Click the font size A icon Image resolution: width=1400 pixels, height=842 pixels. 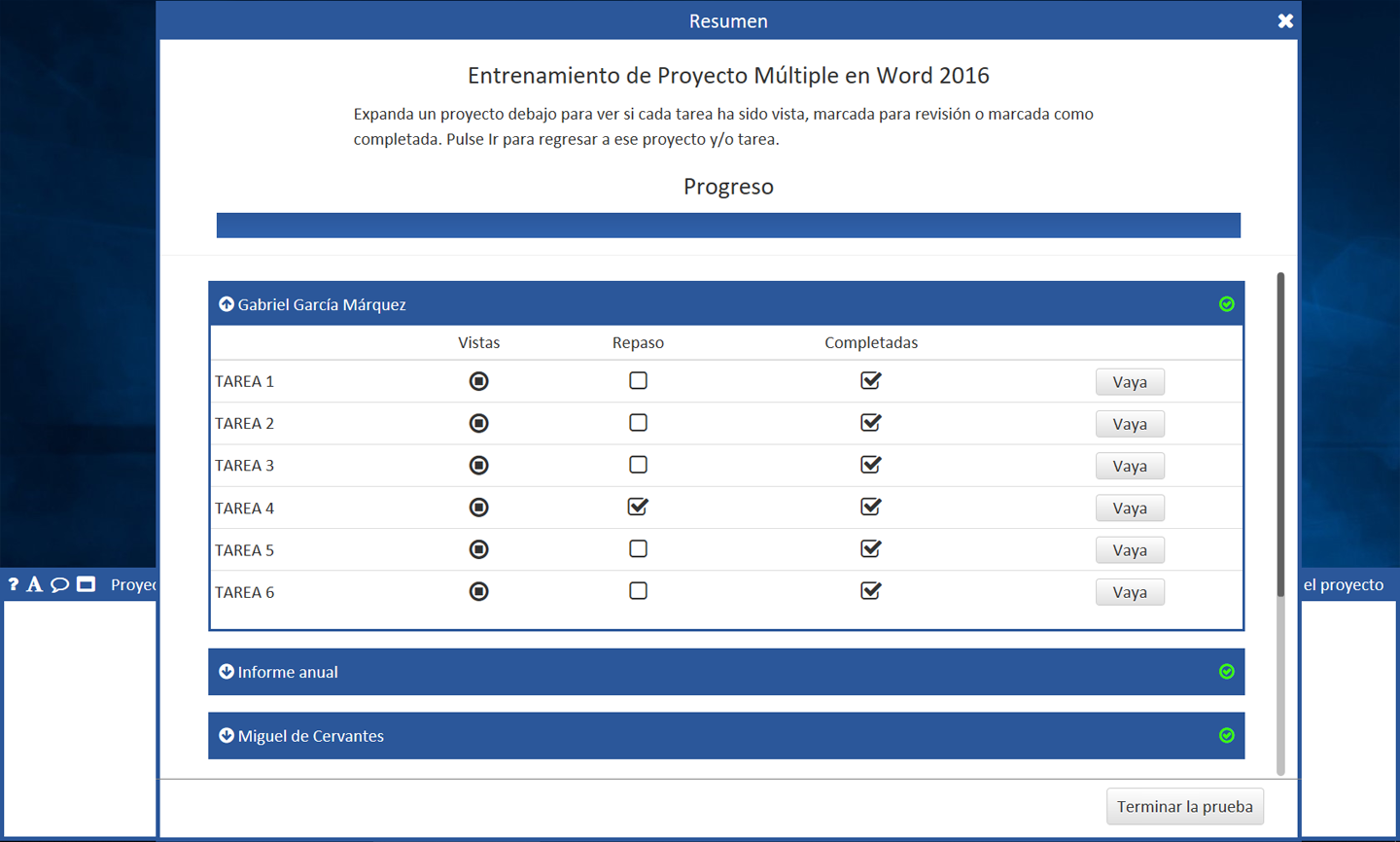(x=35, y=584)
